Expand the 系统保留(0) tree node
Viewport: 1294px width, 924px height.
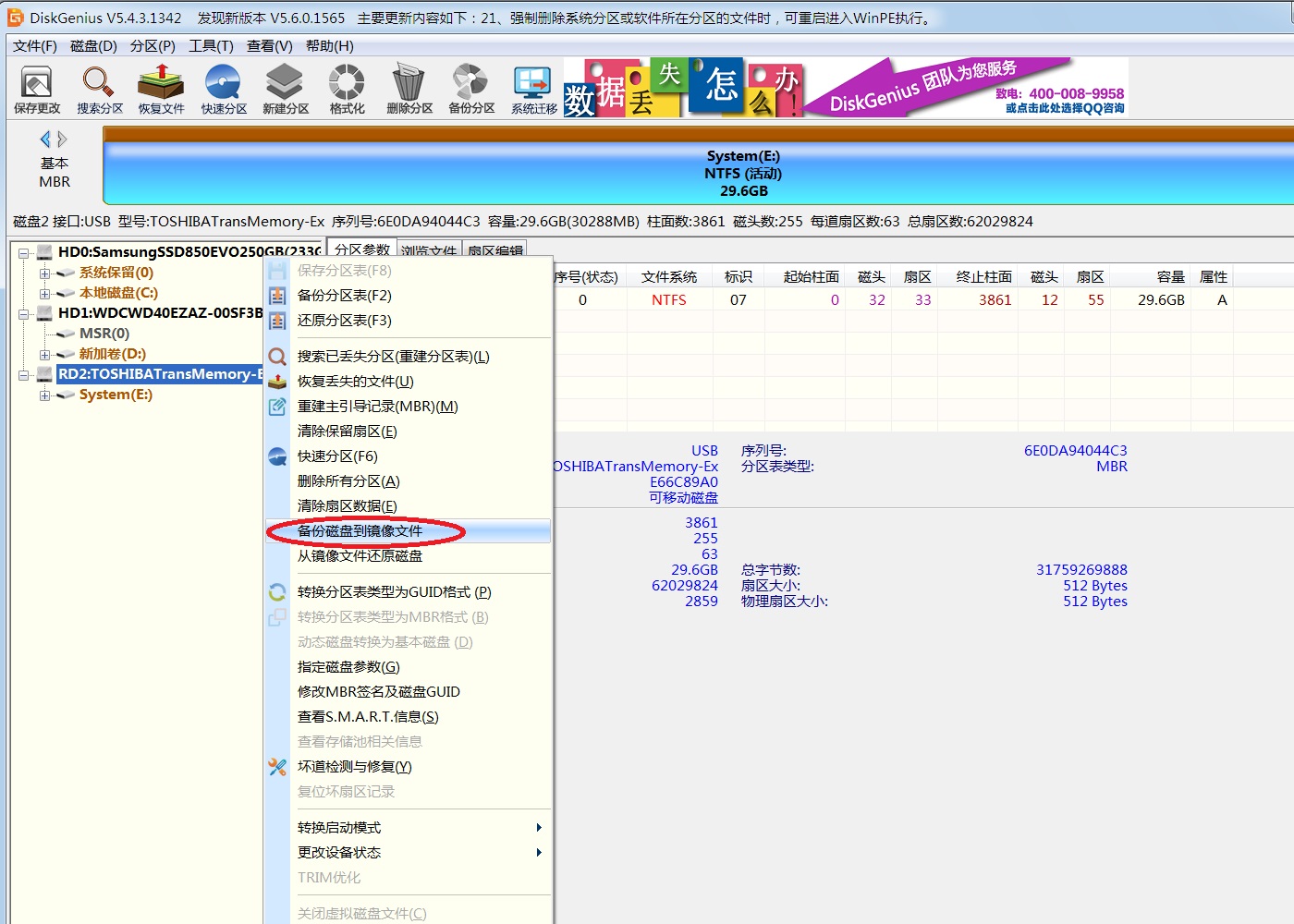coord(44,274)
